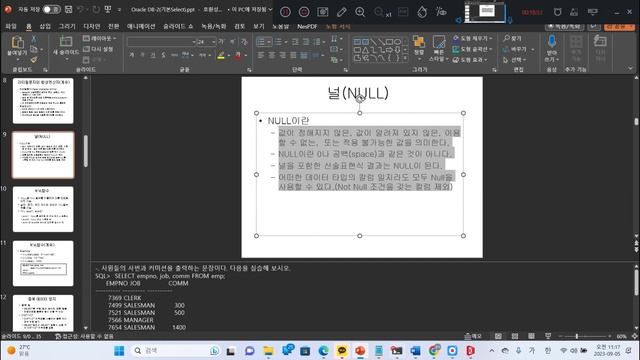Click the orange Share button
Image resolution: width=640 pixels, height=360 pixels.
[619, 27]
